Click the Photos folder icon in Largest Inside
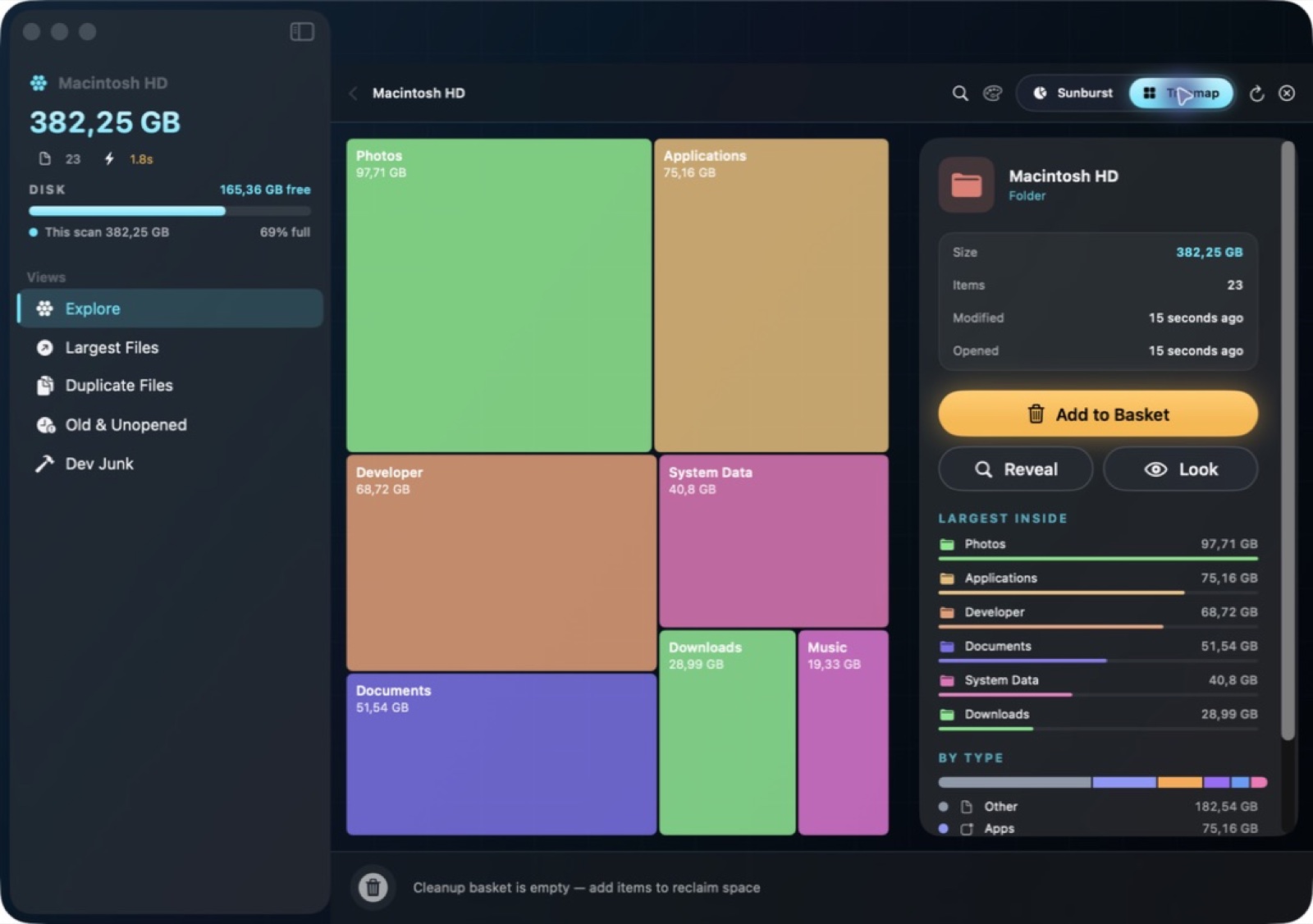The width and height of the screenshot is (1313, 924). 947,544
